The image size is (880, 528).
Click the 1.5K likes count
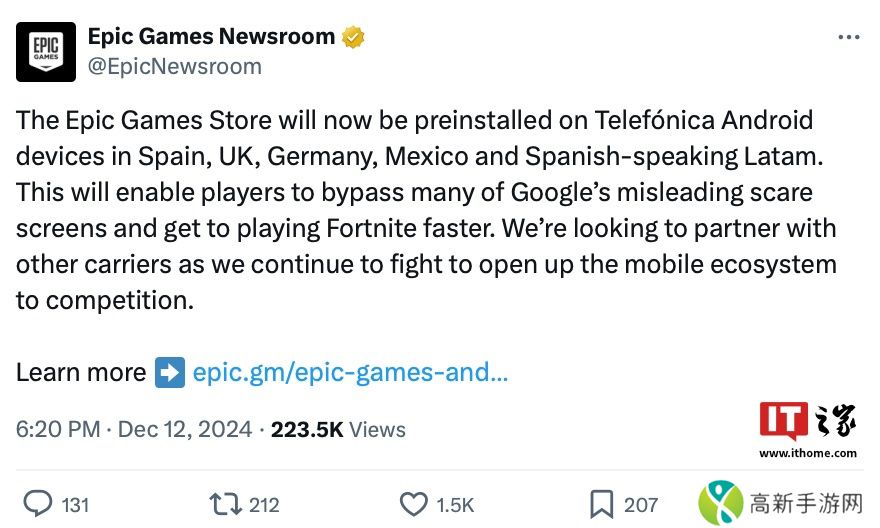click(455, 505)
